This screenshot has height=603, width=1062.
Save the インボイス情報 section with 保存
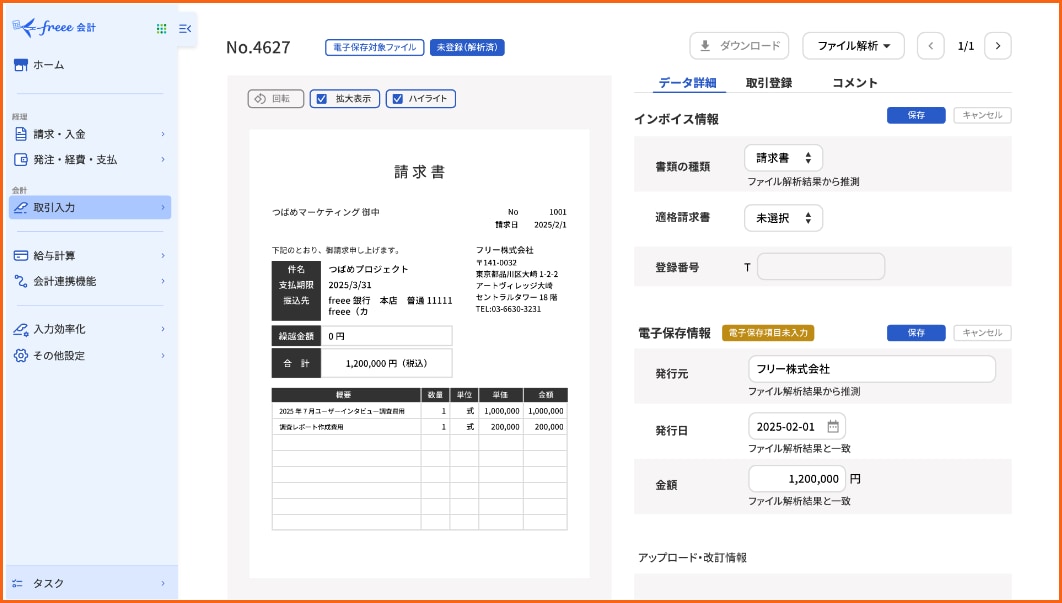915,115
